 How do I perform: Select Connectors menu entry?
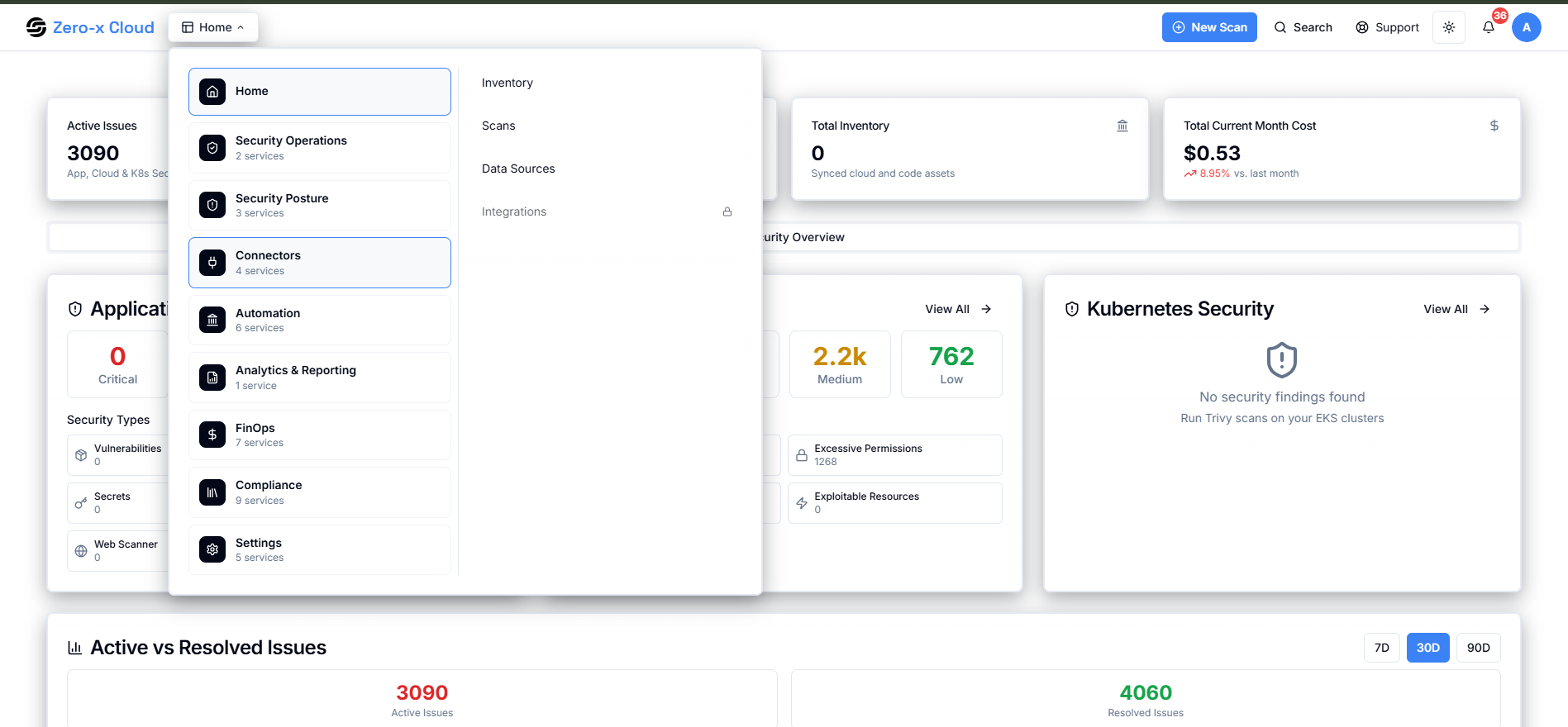click(x=320, y=263)
